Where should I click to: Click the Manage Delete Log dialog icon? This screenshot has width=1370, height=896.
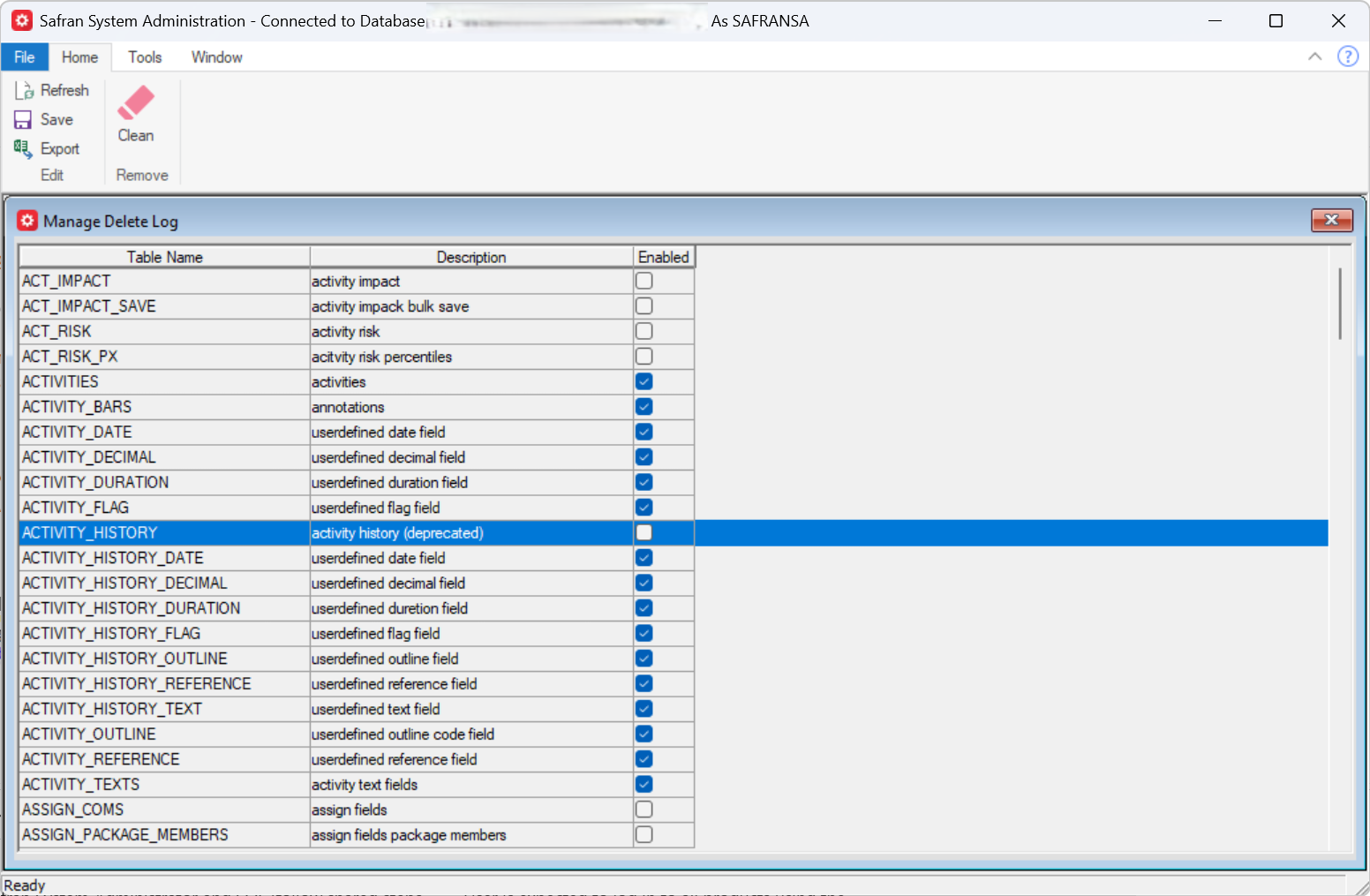click(27, 221)
